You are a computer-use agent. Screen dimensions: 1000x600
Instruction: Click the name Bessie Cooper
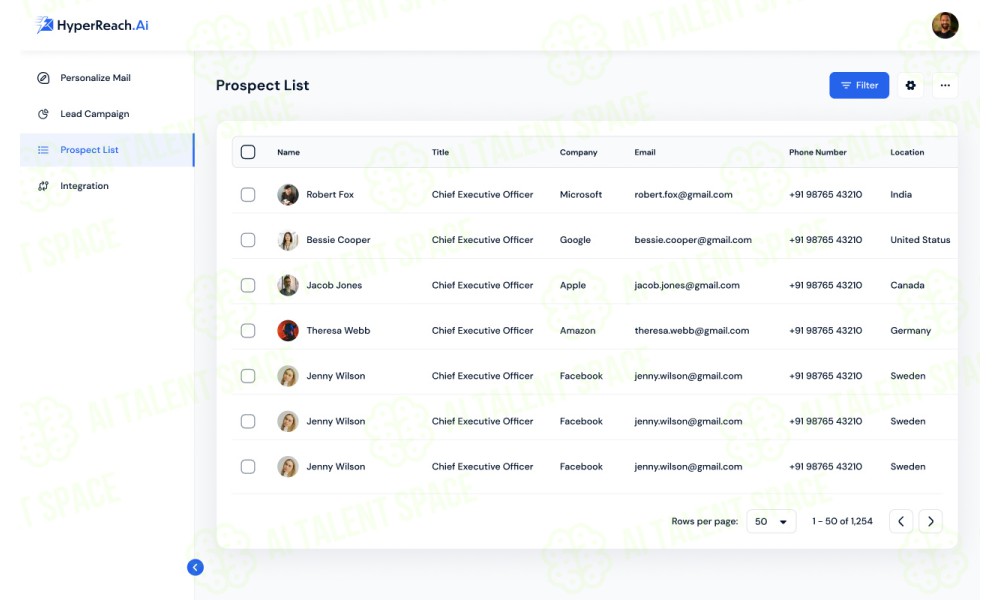338,240
